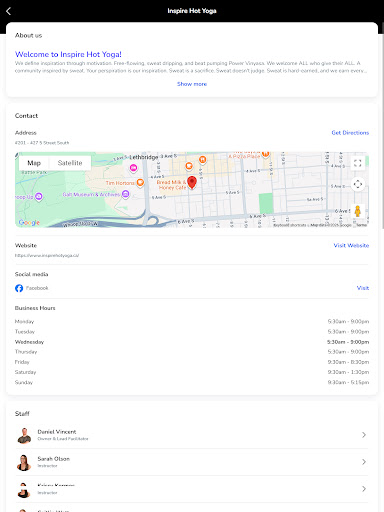Click Wednesday business hours row
The image size is (384, 512).
pos(192,342)
